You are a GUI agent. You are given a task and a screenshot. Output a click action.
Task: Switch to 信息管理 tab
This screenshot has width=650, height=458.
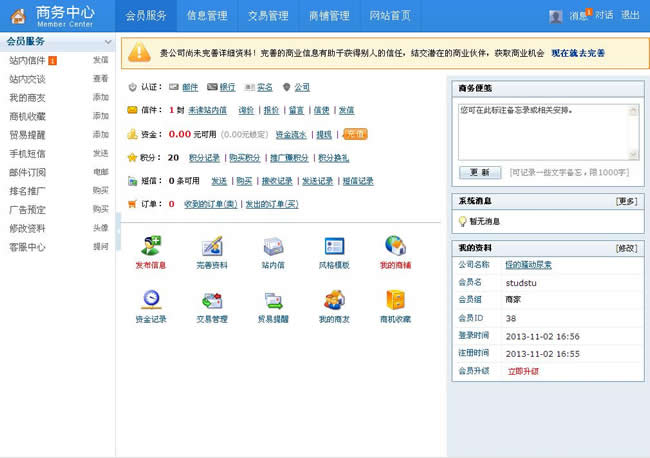coord(207,16)
